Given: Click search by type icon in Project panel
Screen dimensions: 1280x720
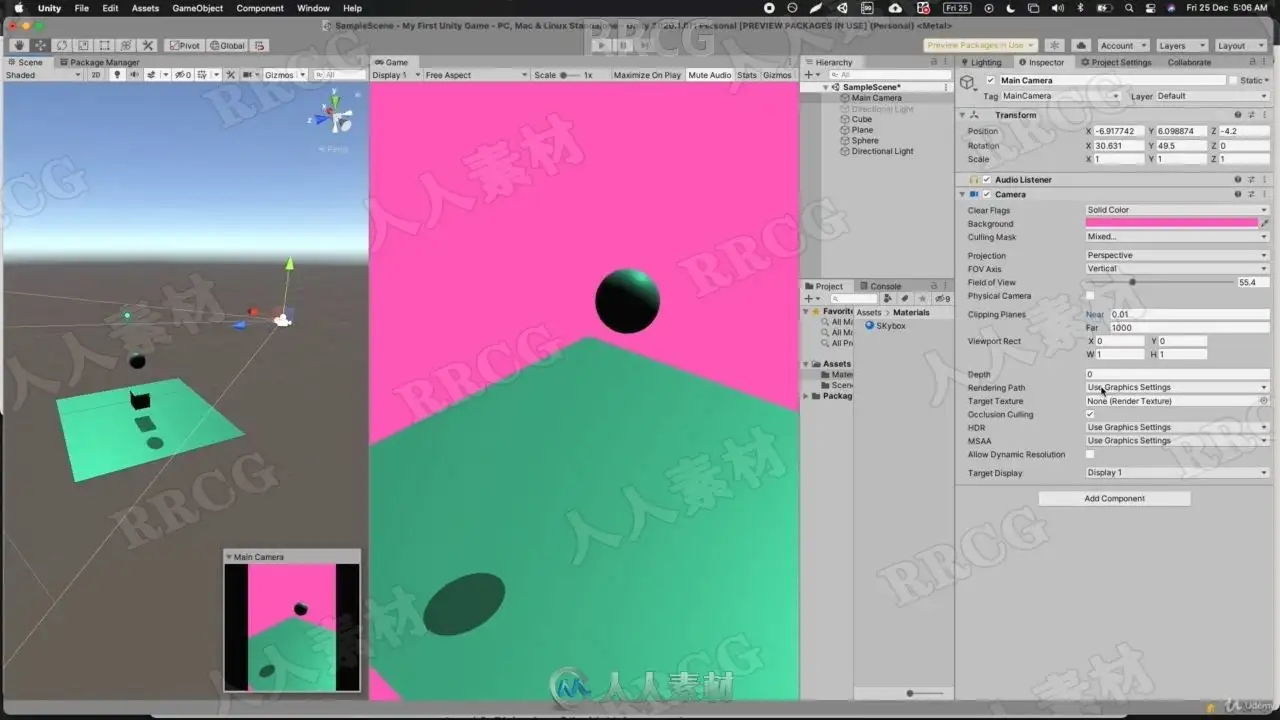Looking at the screenshot, I should (888, 298).
